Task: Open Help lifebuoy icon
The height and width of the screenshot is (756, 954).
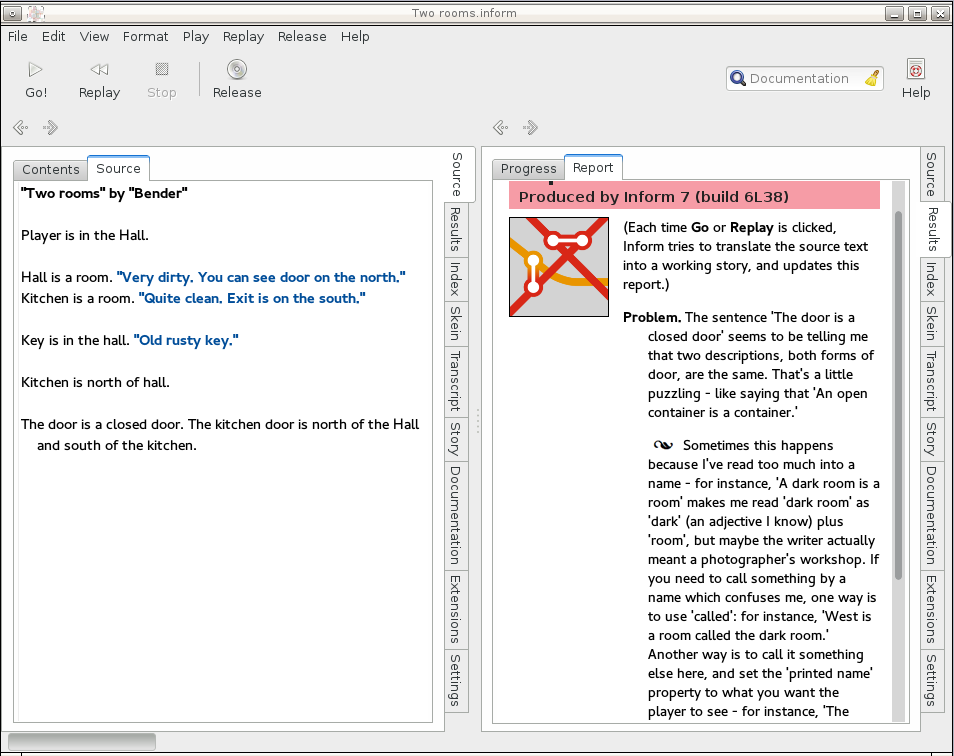Action: pyautogui.click(x=915, y=70)
